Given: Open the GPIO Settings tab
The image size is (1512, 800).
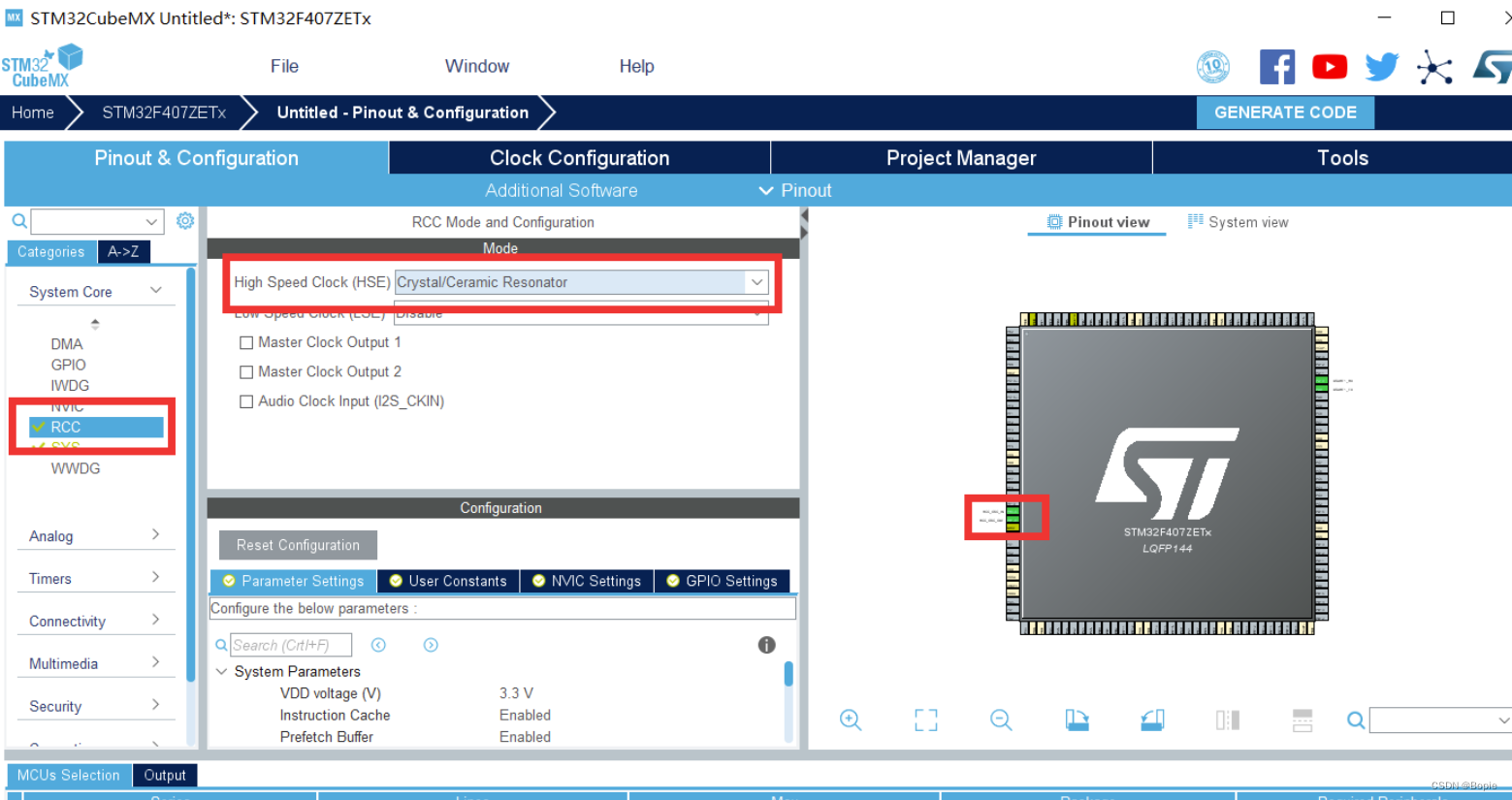Looking at the screenshot, I should (722, 581).
